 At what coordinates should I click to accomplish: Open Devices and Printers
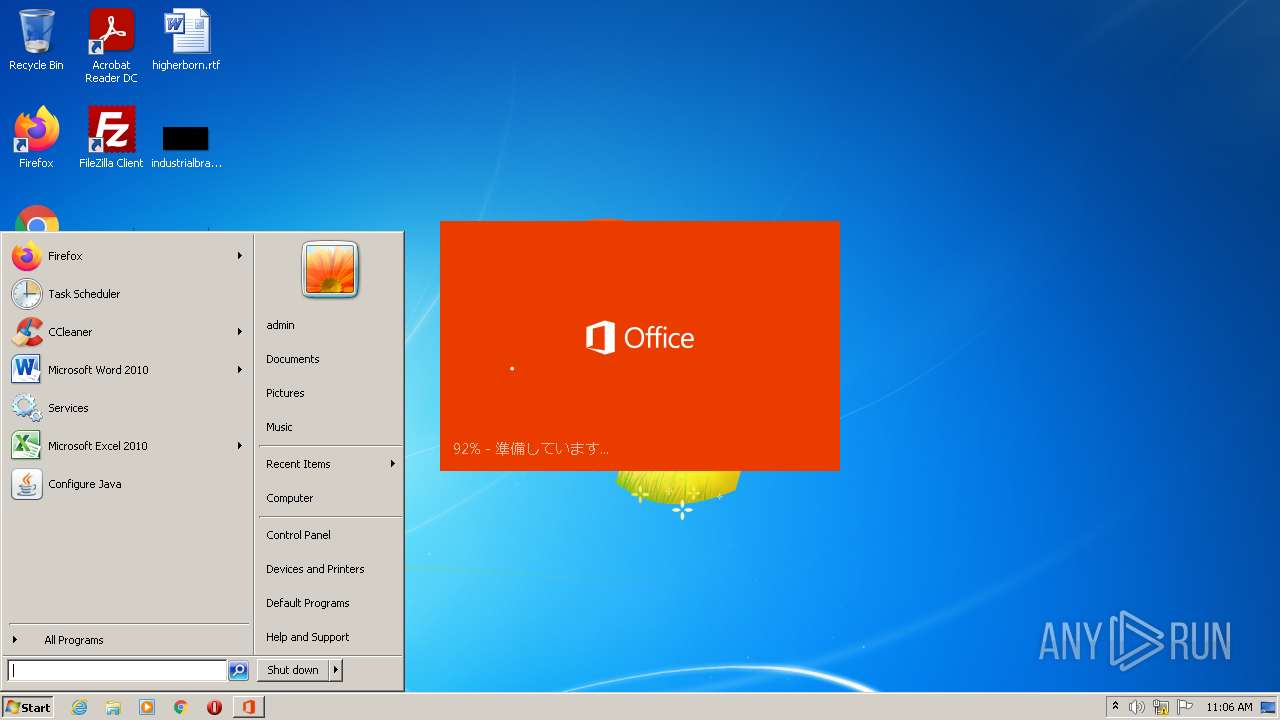coord(315,569)
